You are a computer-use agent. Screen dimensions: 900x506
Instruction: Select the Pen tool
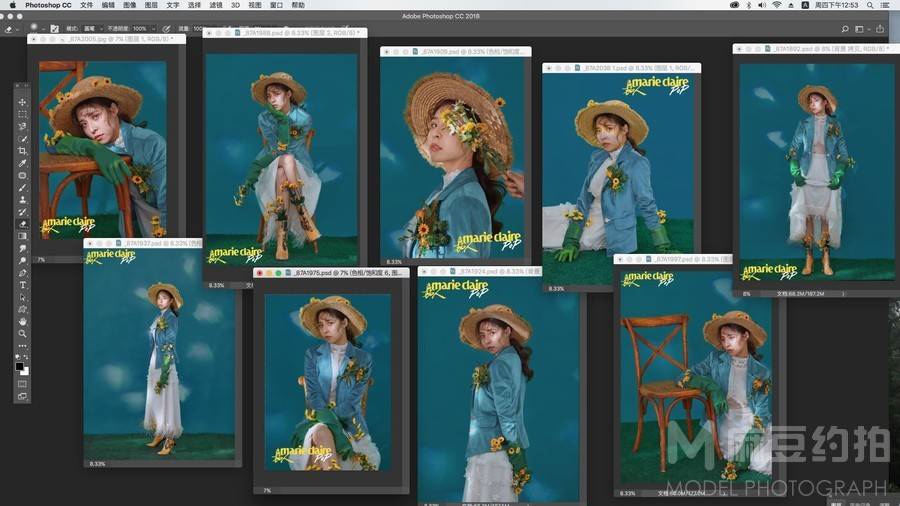pyautogui.click(x=22, y=273)
